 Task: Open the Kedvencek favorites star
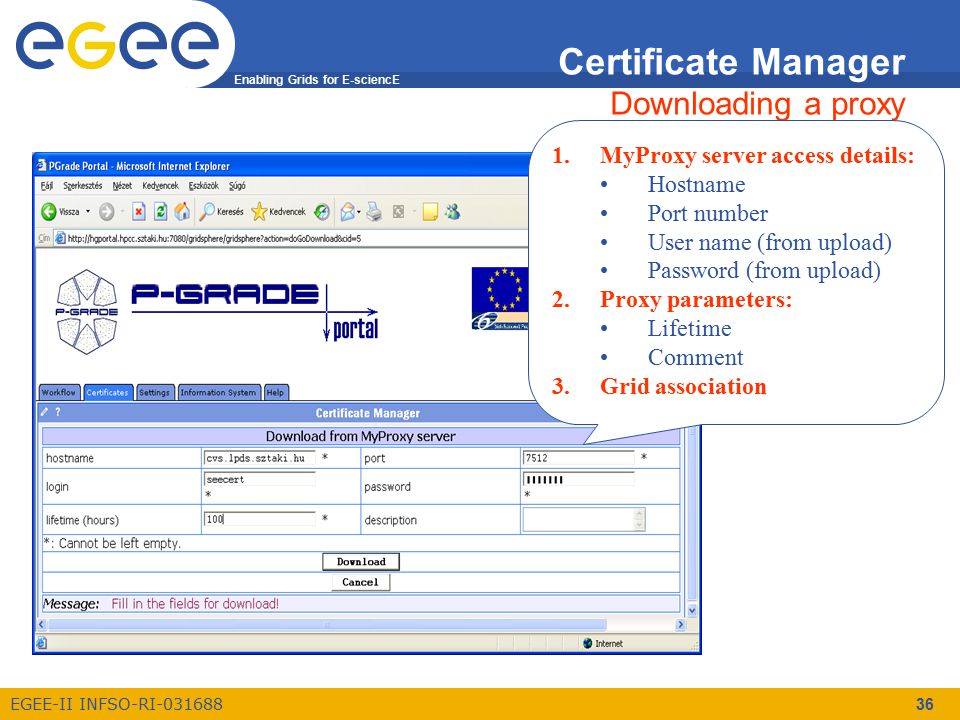pos(259,212)
